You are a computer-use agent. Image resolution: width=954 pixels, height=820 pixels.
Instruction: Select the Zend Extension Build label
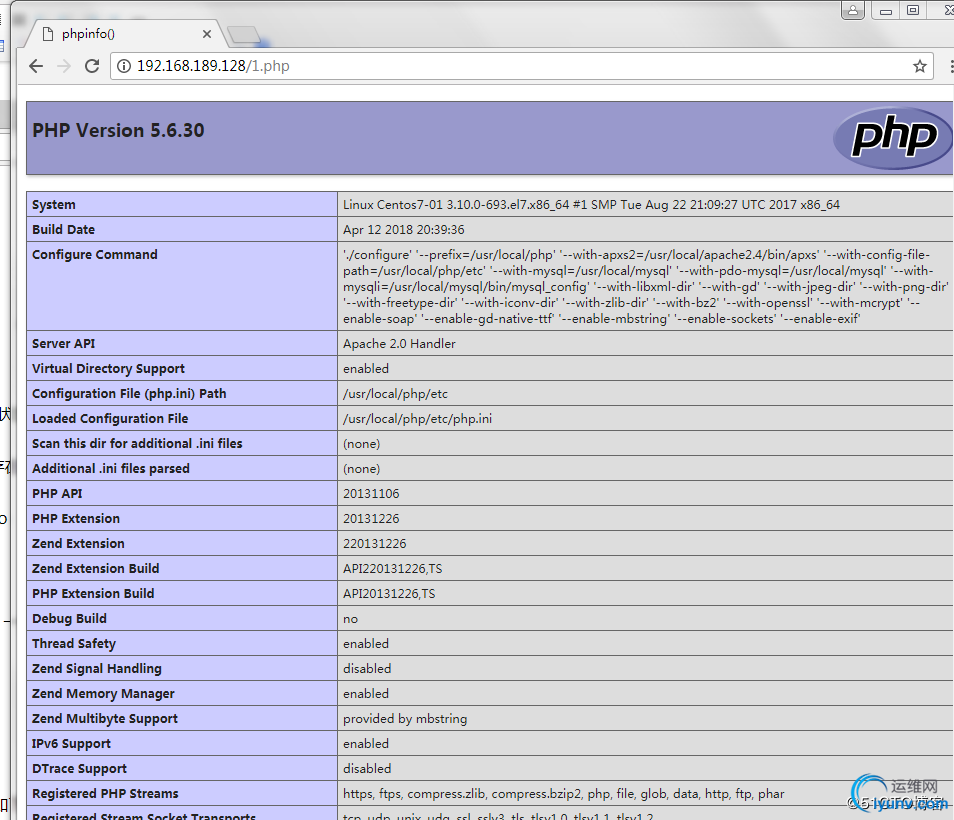[96, 569]
